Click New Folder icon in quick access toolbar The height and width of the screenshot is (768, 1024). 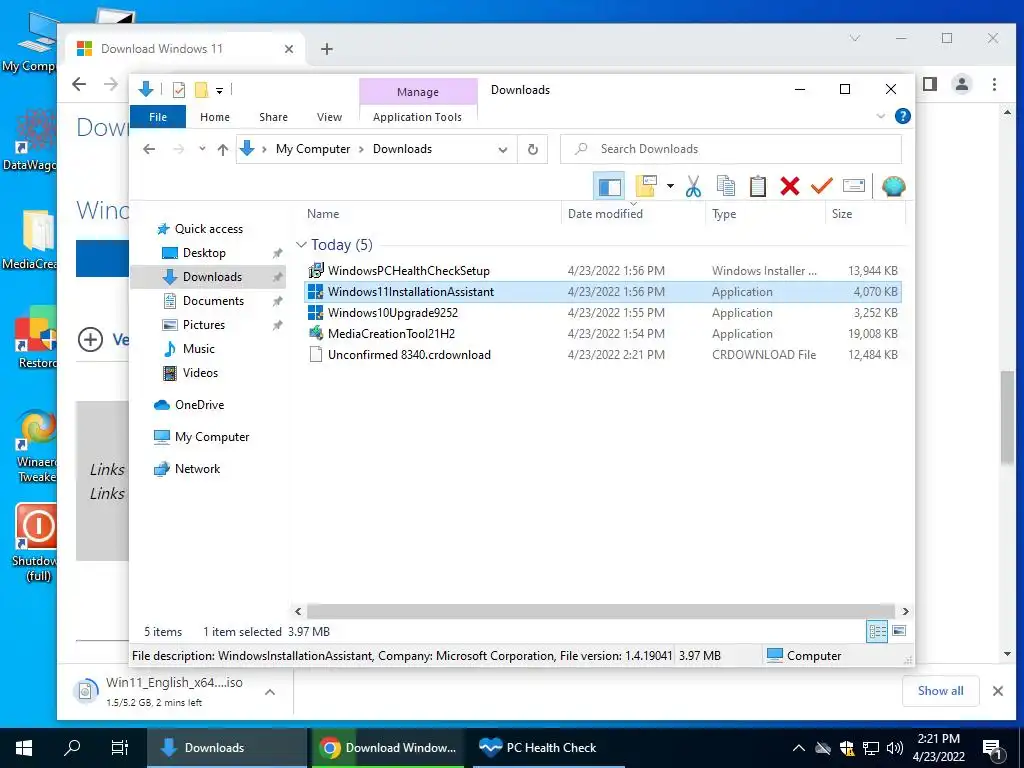coord(201,89)
